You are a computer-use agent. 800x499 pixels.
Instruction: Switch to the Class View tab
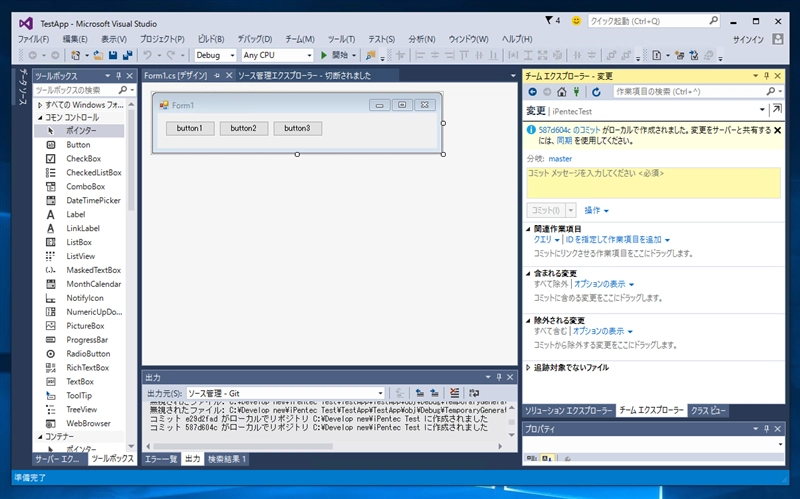click(x=708, y=411)
